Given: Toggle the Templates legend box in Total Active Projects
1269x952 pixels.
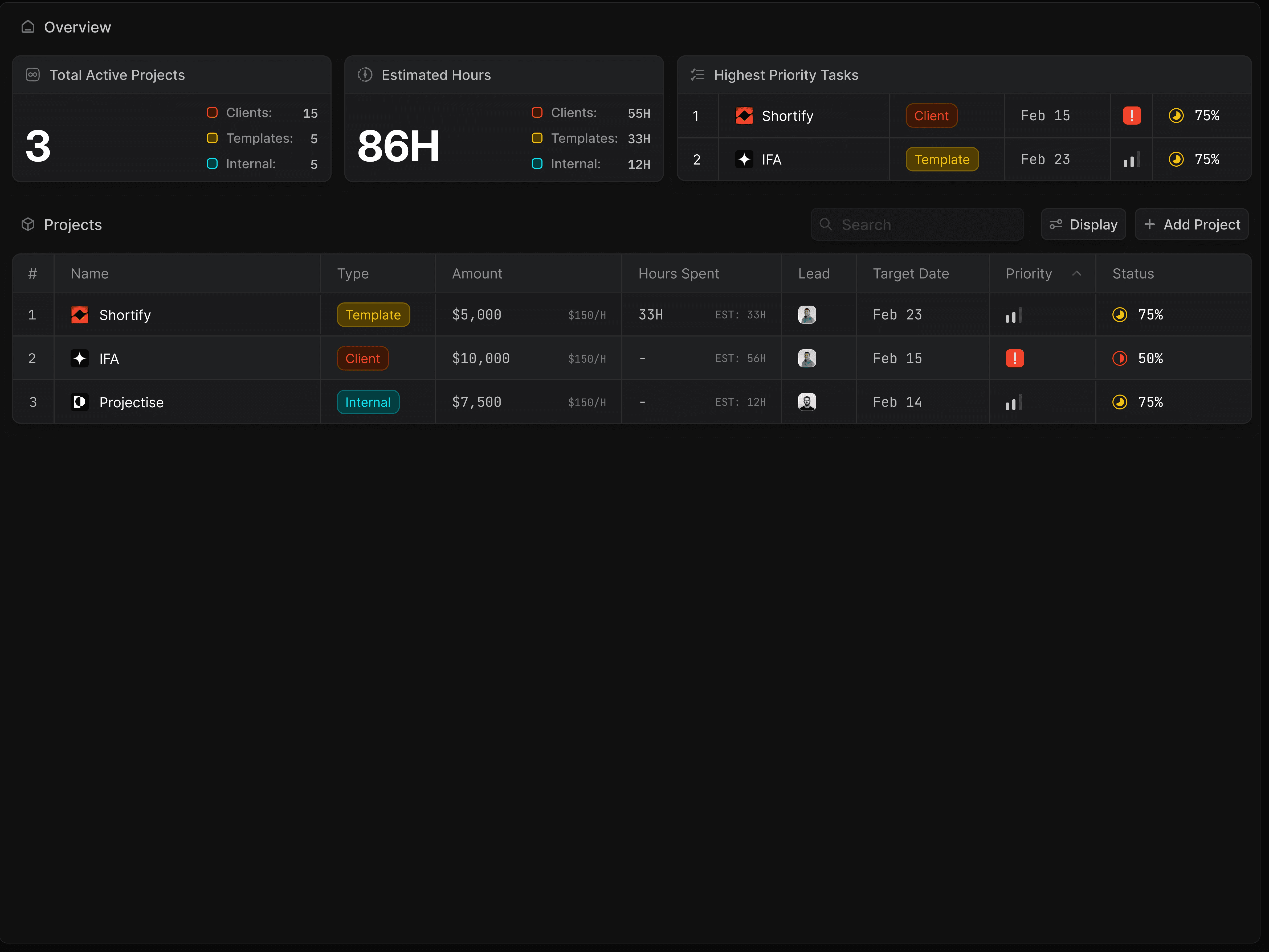Looking at the screenshot, I should [x=212, y=138].
